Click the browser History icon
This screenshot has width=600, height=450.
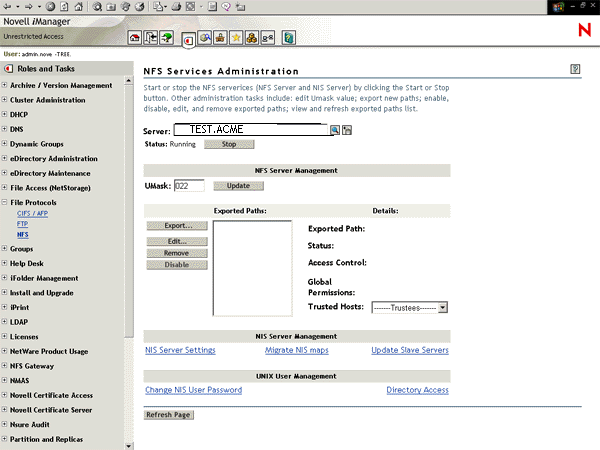tap(140, 7)
